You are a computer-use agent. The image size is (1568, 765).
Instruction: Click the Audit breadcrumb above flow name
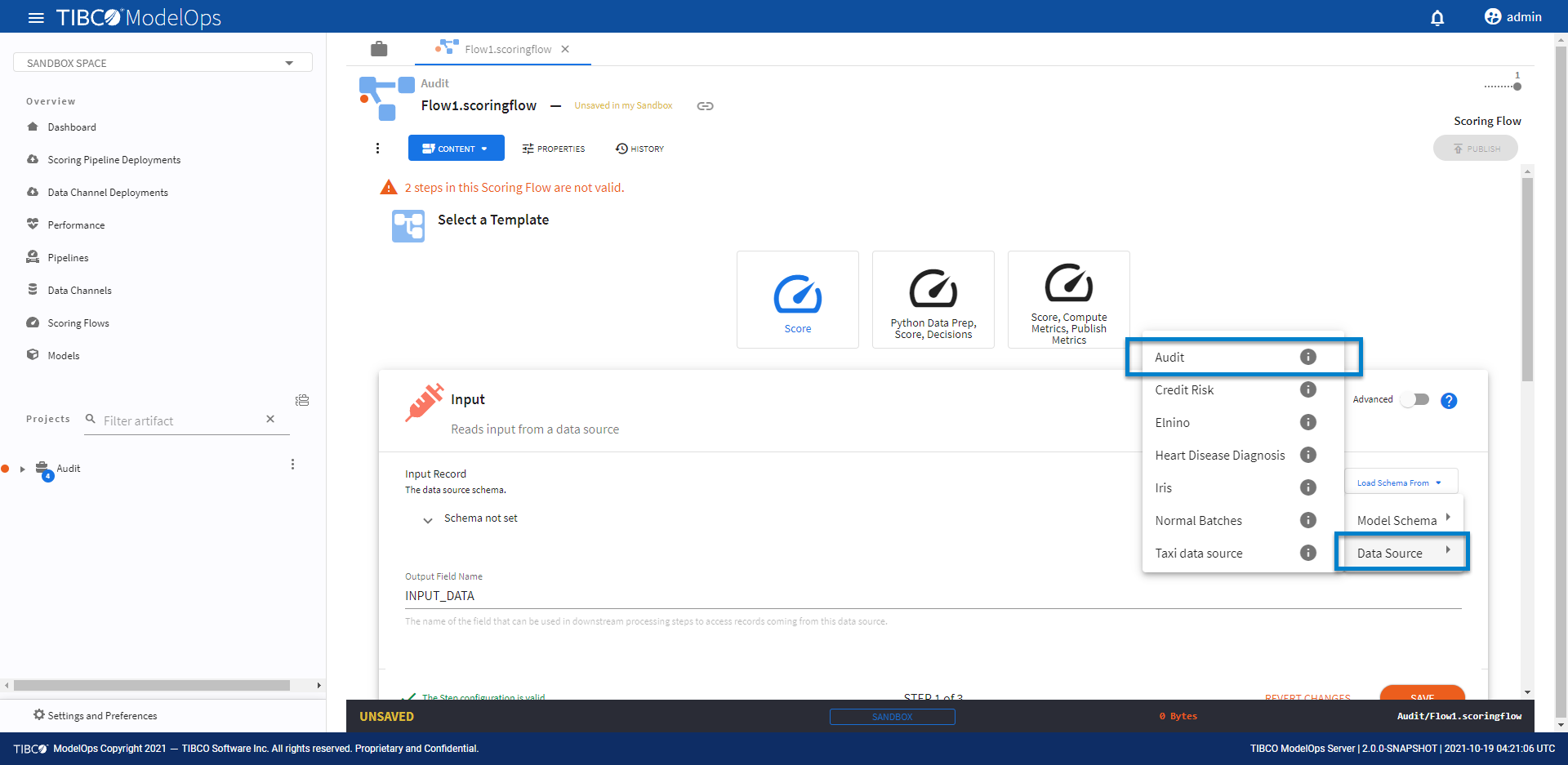click(x=434, y=83)
